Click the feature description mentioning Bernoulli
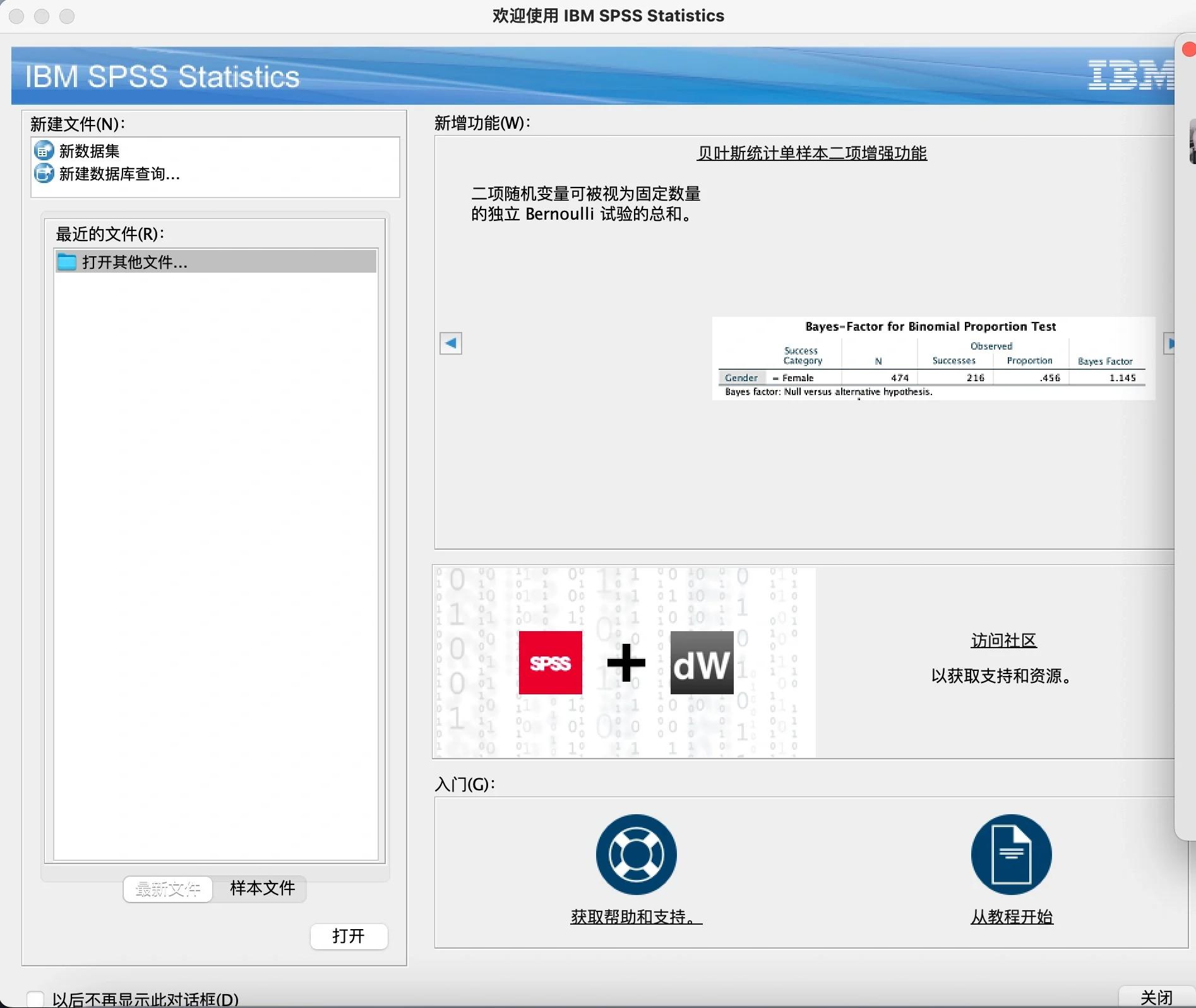The height and width of the screenshot is (1008, 1196). pos(585,204)
